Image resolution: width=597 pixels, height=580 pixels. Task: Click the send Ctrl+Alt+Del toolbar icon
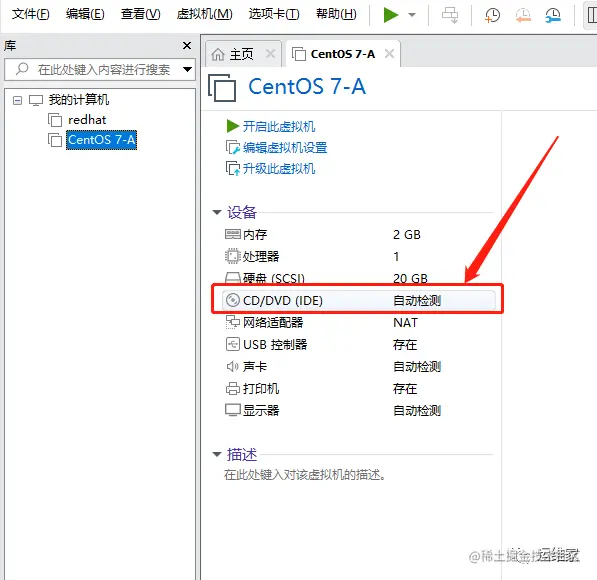pyautogui.click(x=450, y=15)
